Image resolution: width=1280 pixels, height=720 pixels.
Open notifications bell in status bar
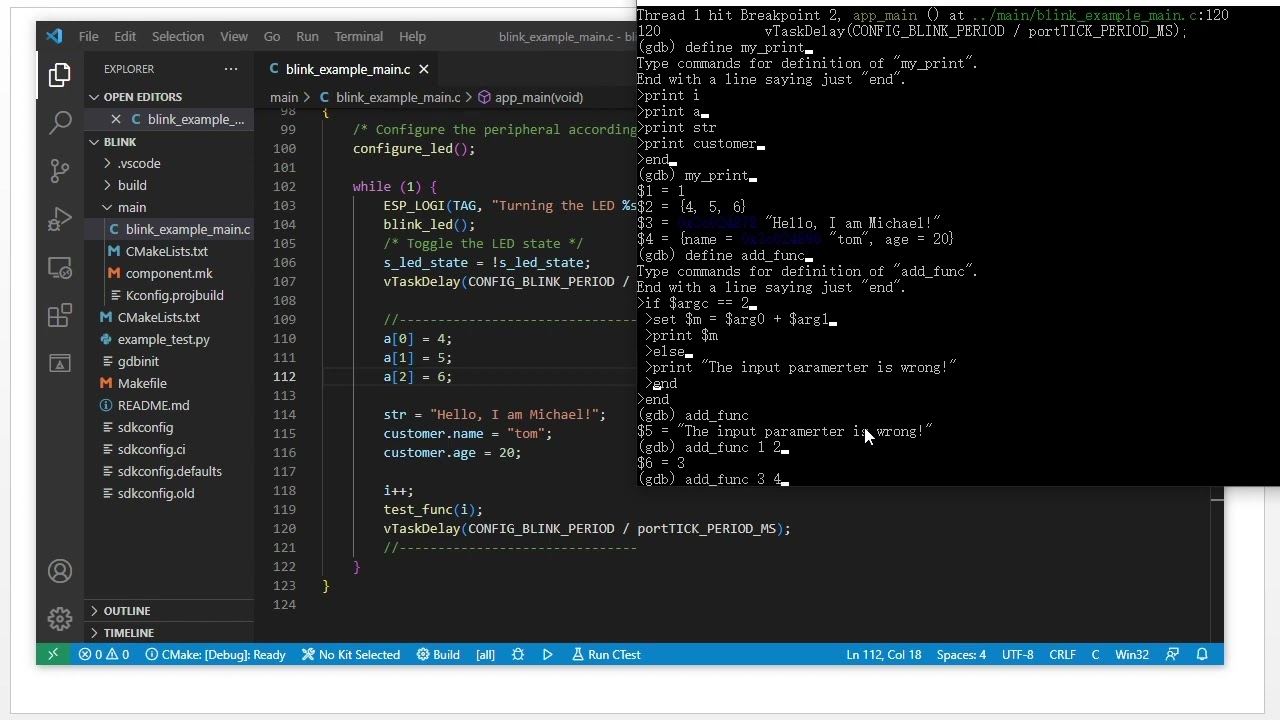point(1202,654)
